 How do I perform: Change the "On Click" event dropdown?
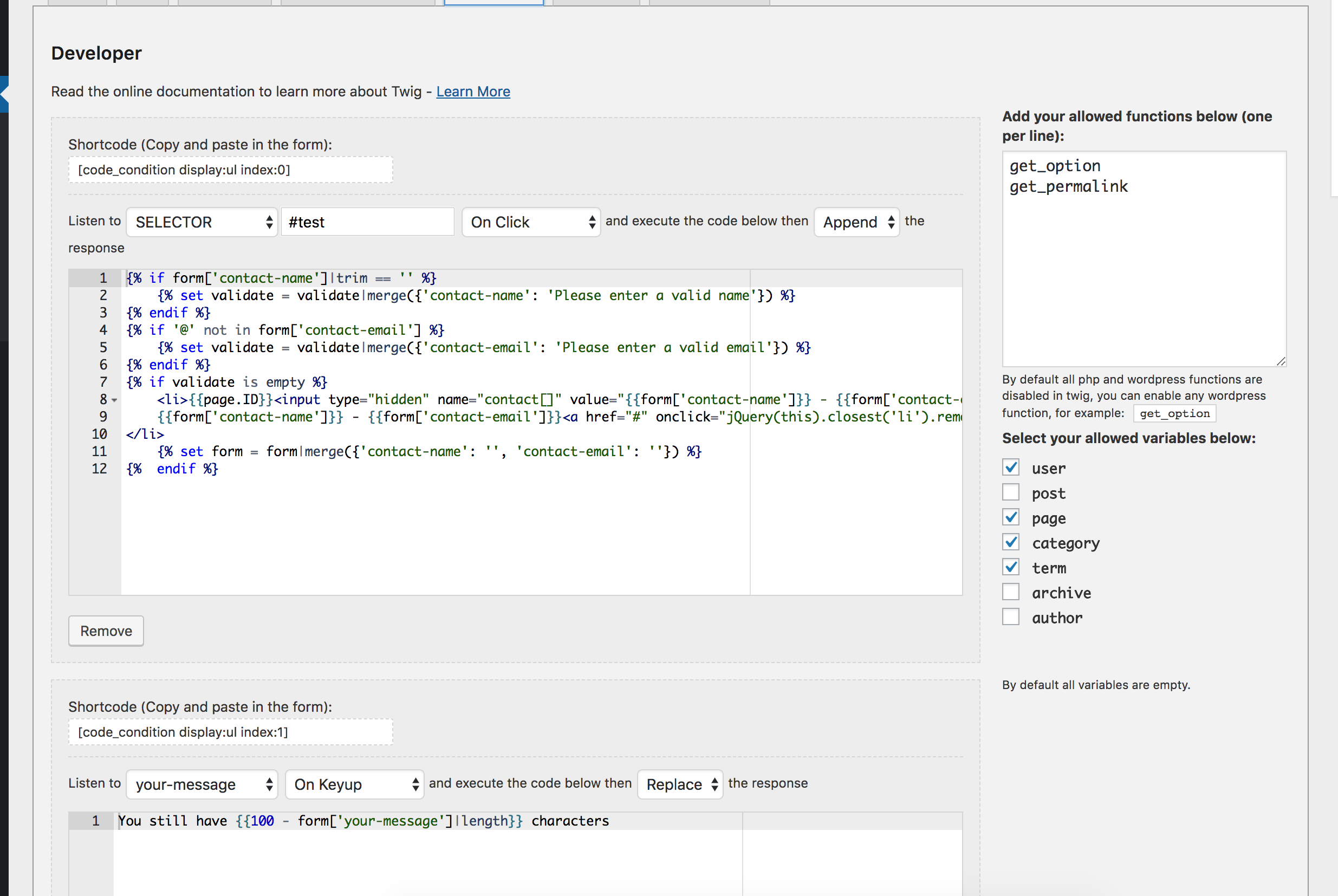[530, 222]
